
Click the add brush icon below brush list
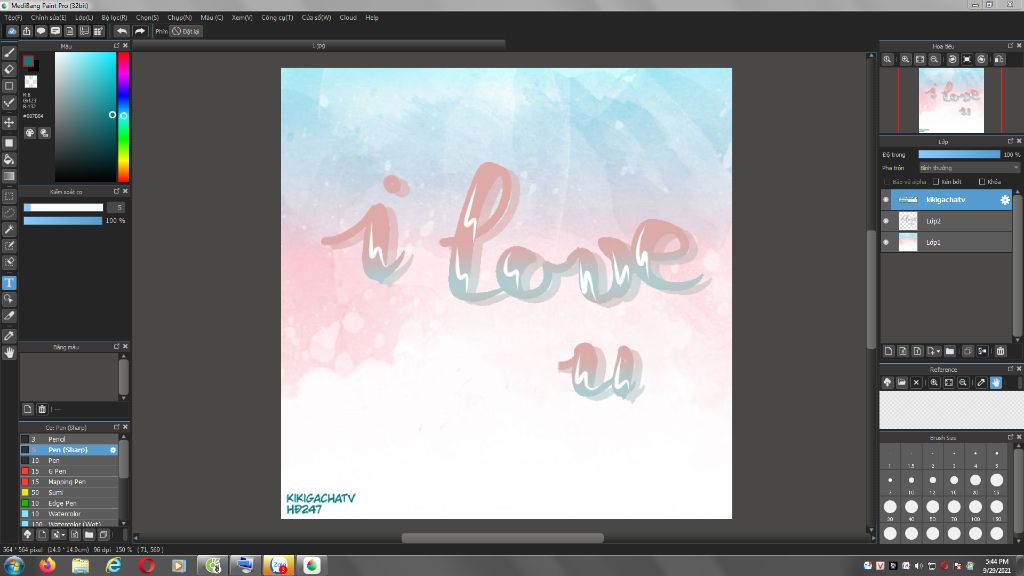pyautogui.click(x=42, y=534)
